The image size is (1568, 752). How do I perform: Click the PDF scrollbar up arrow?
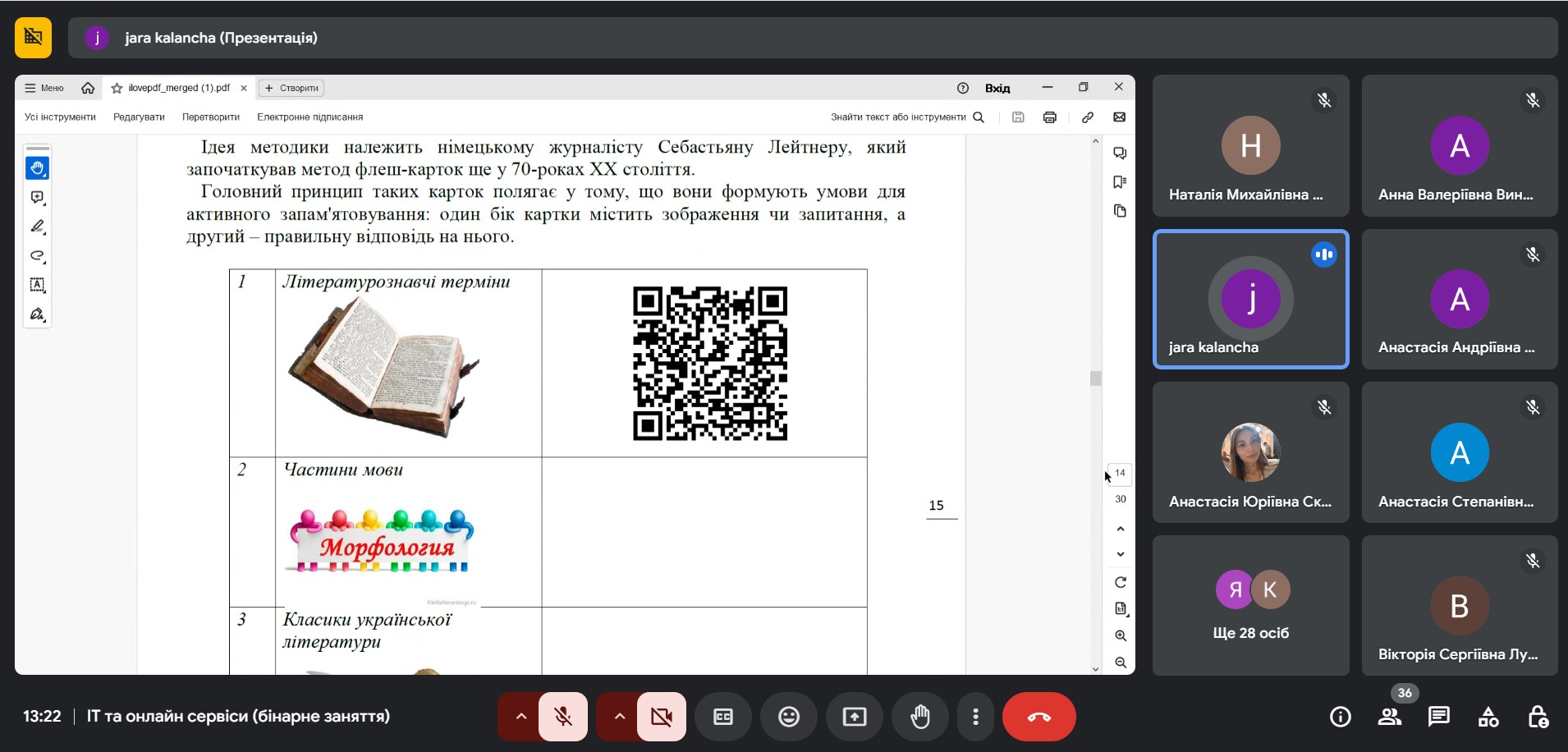tap(1095, 142)
